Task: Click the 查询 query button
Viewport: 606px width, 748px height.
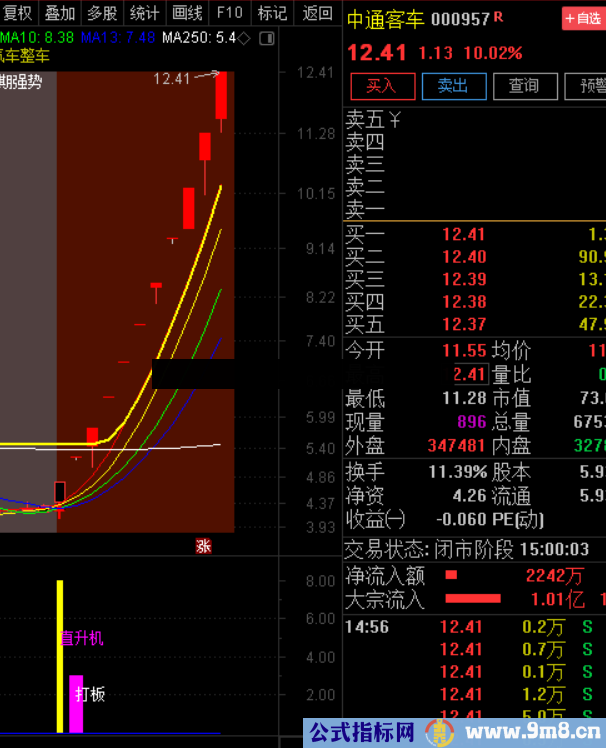Action: (525, 86)
